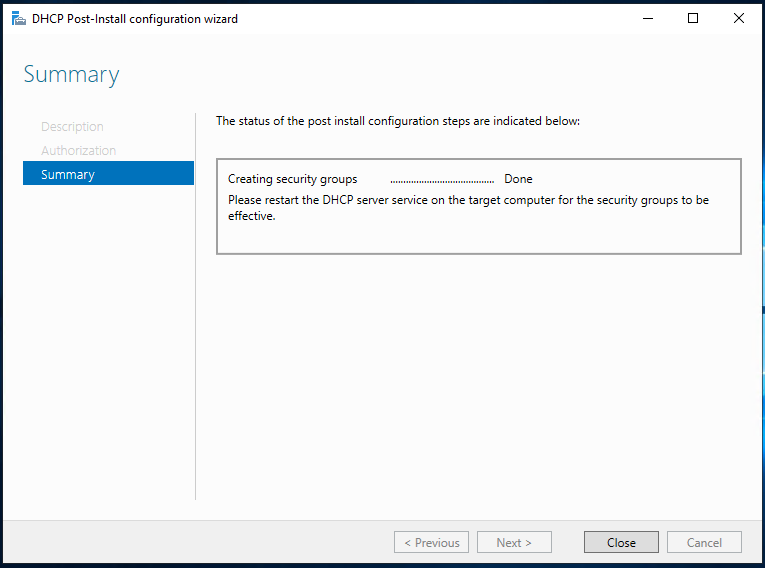Click the restart DHCP server service message
The image size is (765, 568).
point(468,207)
